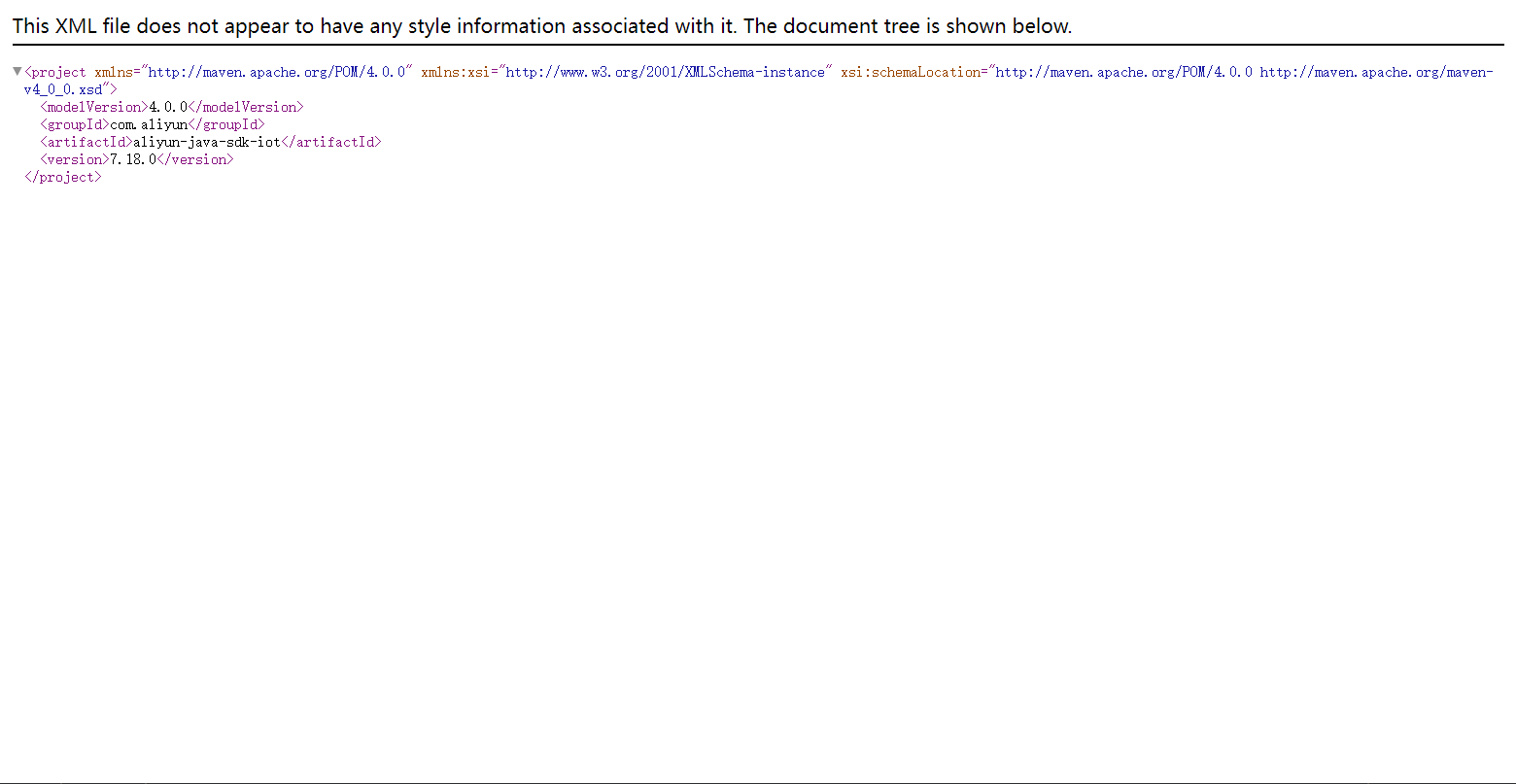Click the 'This XML file' notice text
Viewport: 1516px width, 784px height.
click(542, 26)
